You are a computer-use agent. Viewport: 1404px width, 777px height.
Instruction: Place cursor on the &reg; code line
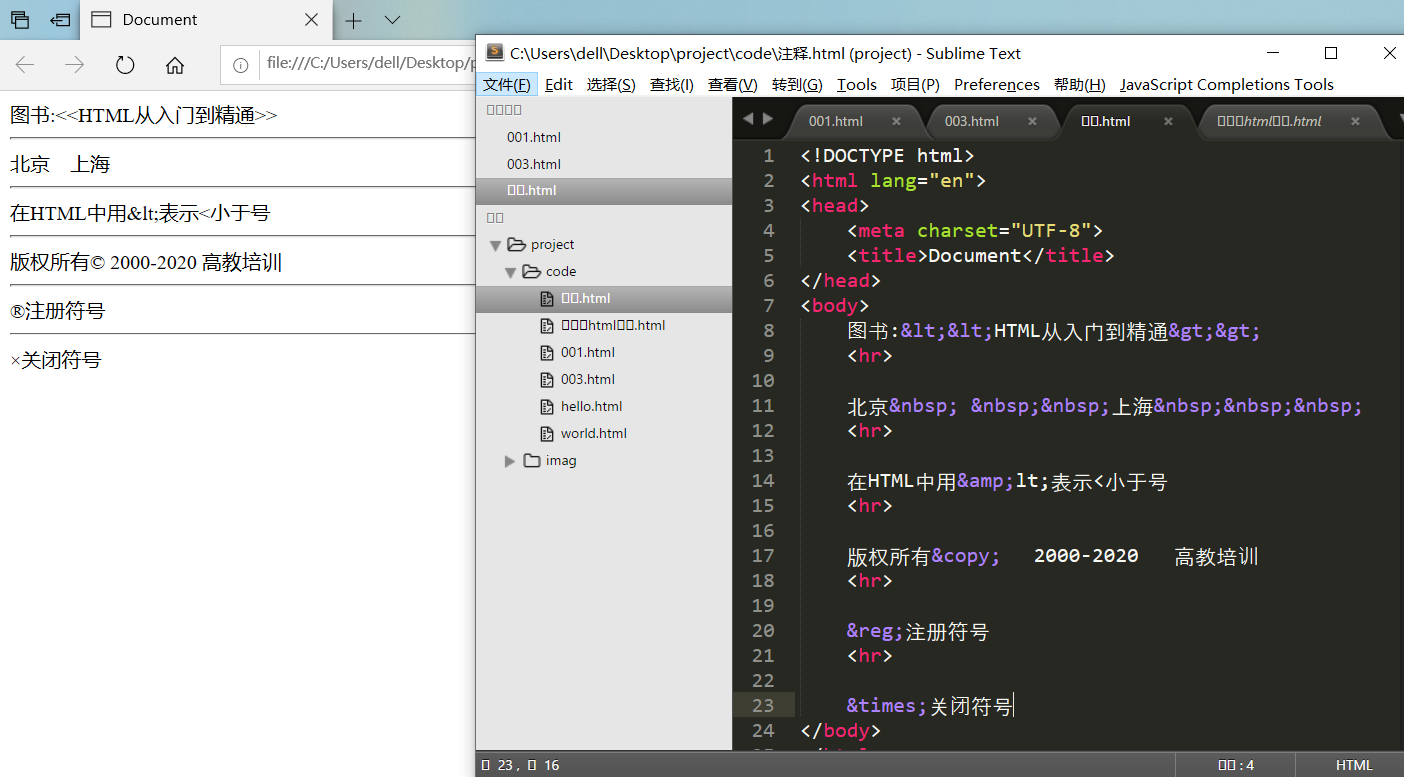(917, 631)
